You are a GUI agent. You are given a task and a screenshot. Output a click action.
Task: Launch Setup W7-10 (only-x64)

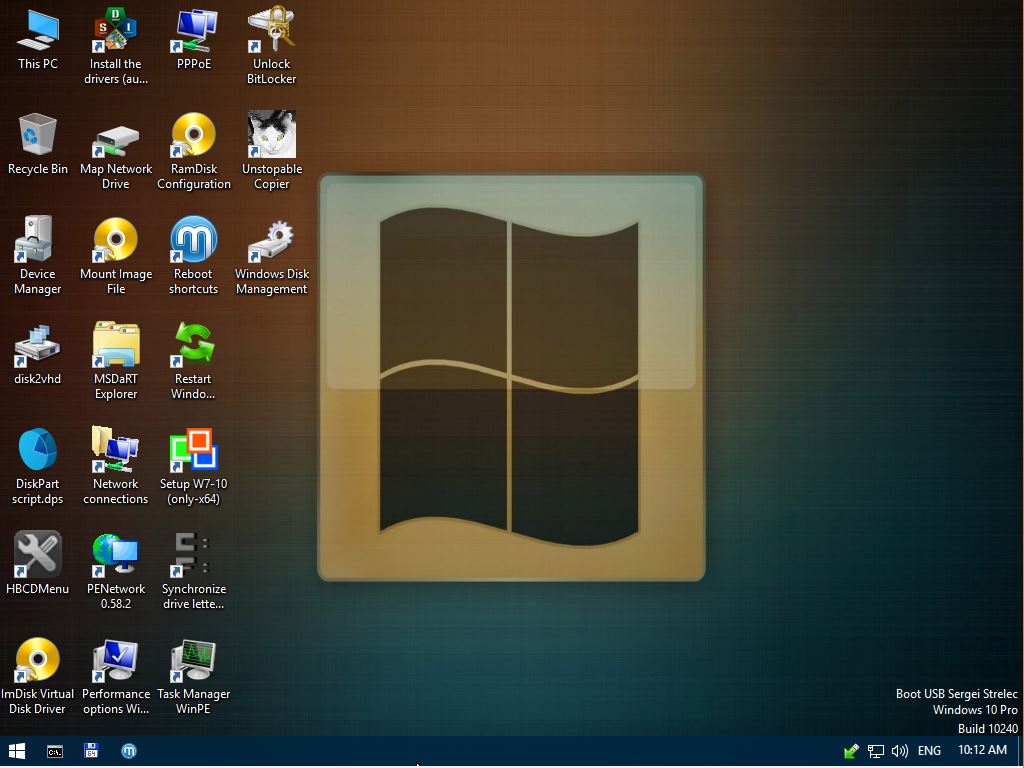(193, 450)
